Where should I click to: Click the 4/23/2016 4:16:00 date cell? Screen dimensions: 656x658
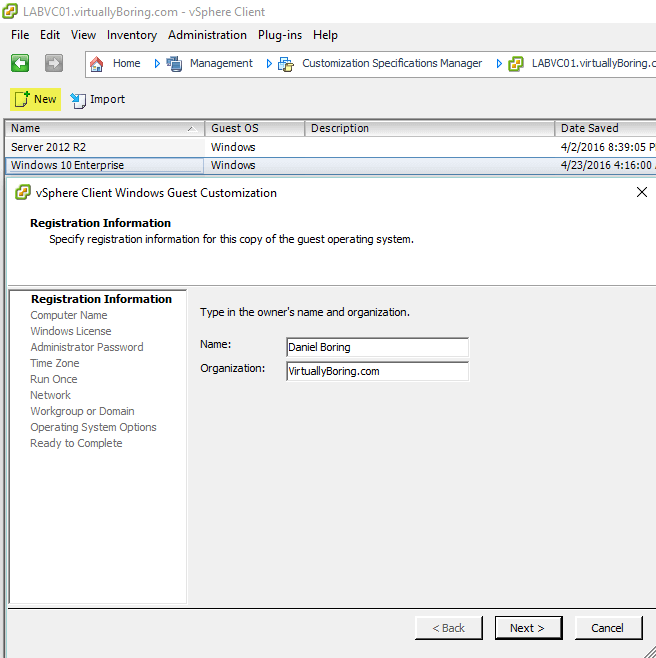[x=608, y=165]
